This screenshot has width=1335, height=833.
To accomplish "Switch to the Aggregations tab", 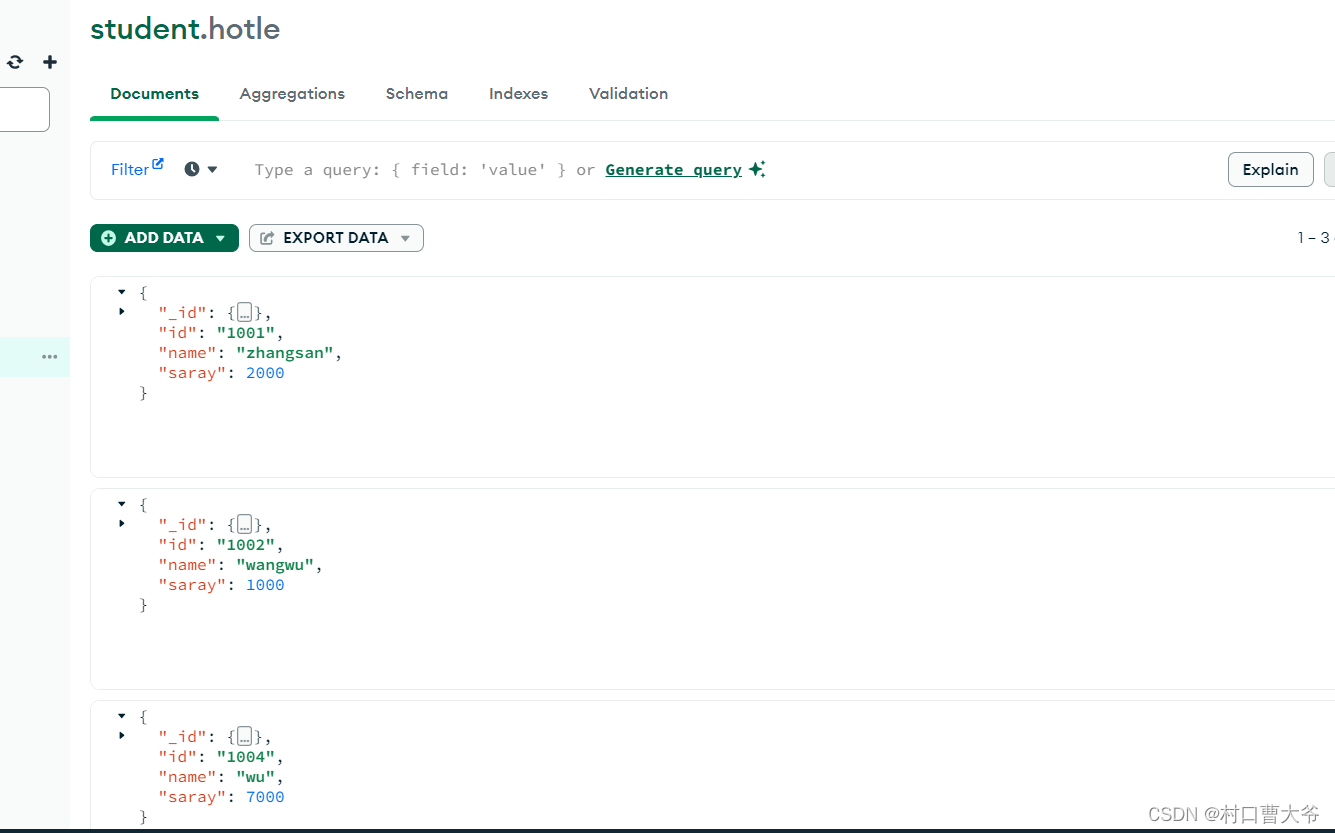I will 292,94.
